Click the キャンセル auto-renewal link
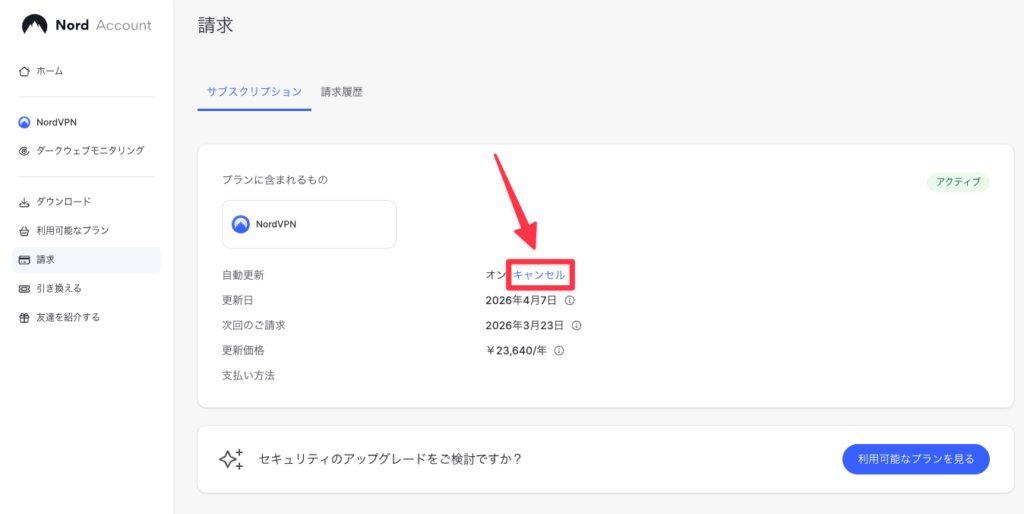Image resolution: width=1024 pixels, height=514 pixels. click(x=539, y=275)
